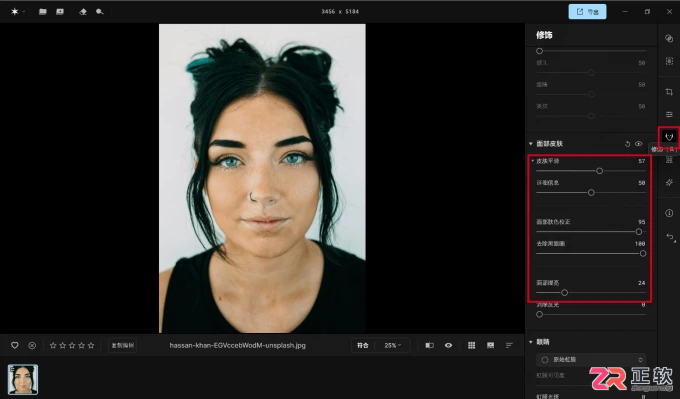Screen dimensions: 680x399
Task: Click the 详细信息 slider handle at 50
Action: pyautogui.click(x=591, y=193)
